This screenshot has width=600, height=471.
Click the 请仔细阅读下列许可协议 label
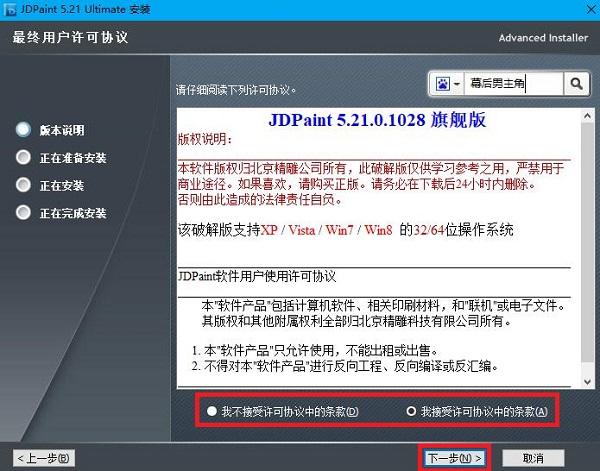[236, 90]
